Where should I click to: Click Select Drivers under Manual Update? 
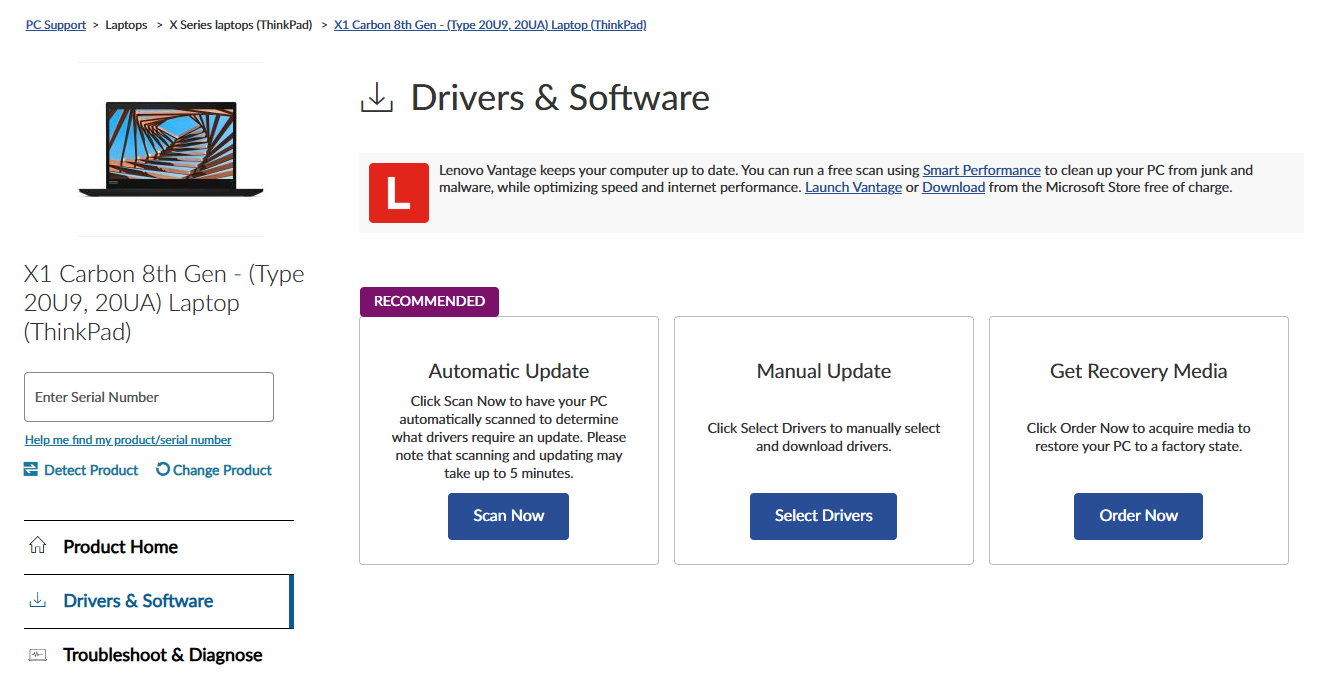click(823, 516)
